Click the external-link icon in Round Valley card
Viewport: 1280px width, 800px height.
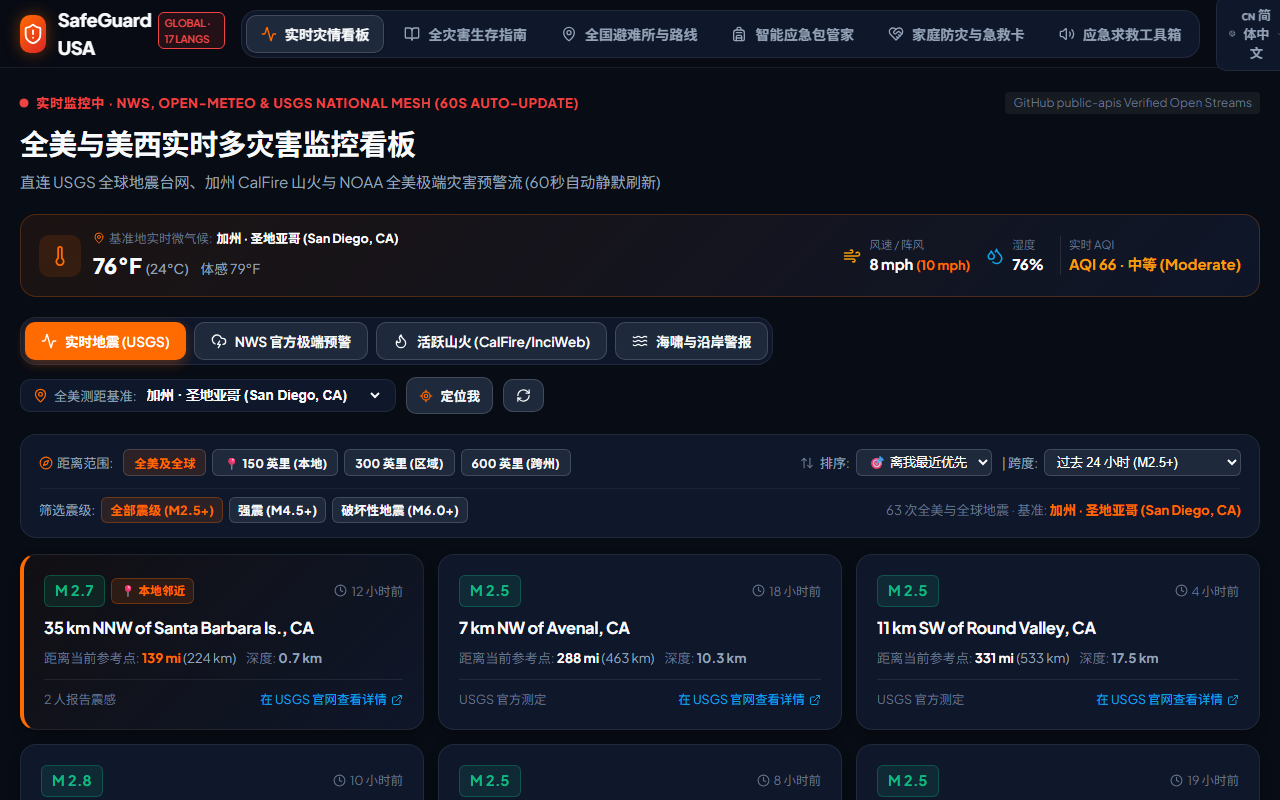(x=1233, y=700)
